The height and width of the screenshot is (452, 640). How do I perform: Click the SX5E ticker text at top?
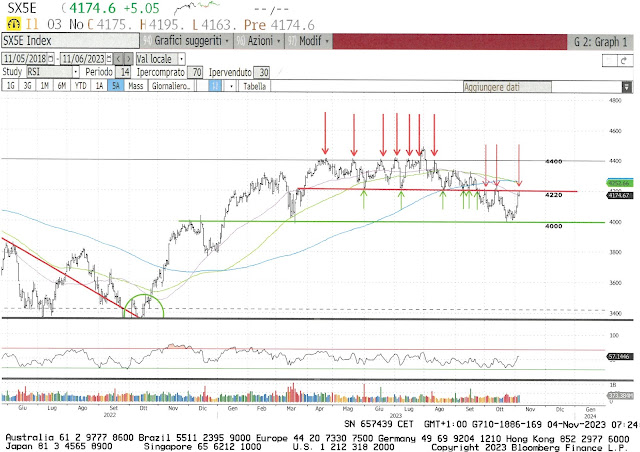[x=22, y=7]
